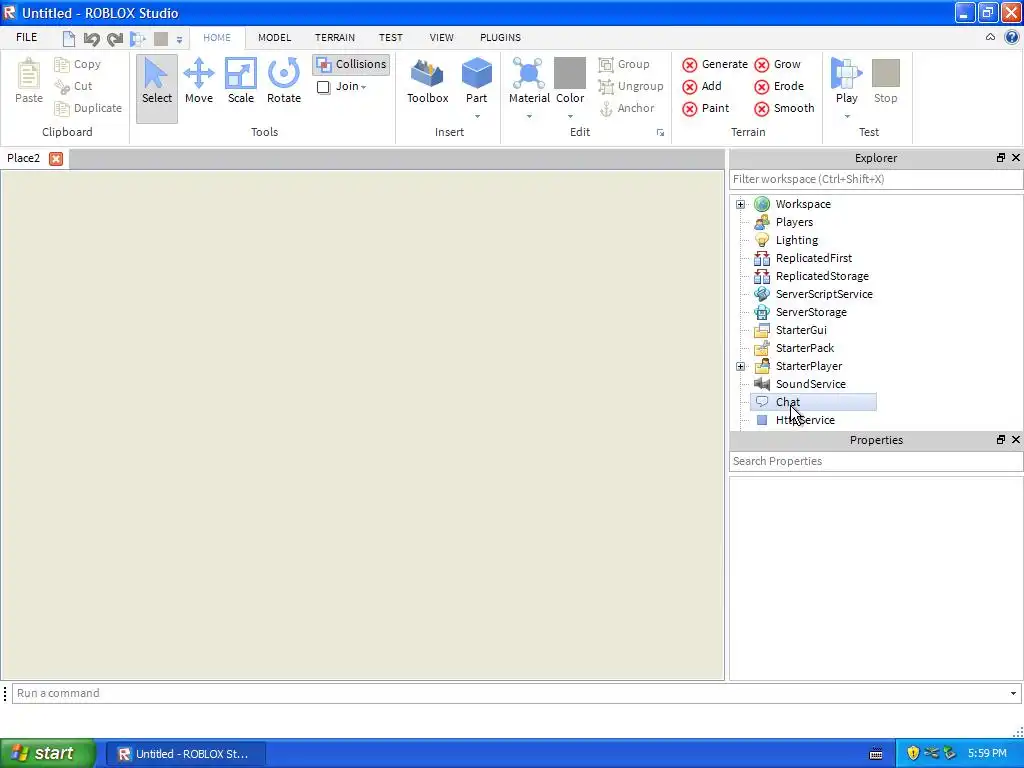Click the Ungroup button
The width and height of the screenshot is (1024, 768).
[x=631, y=86]
